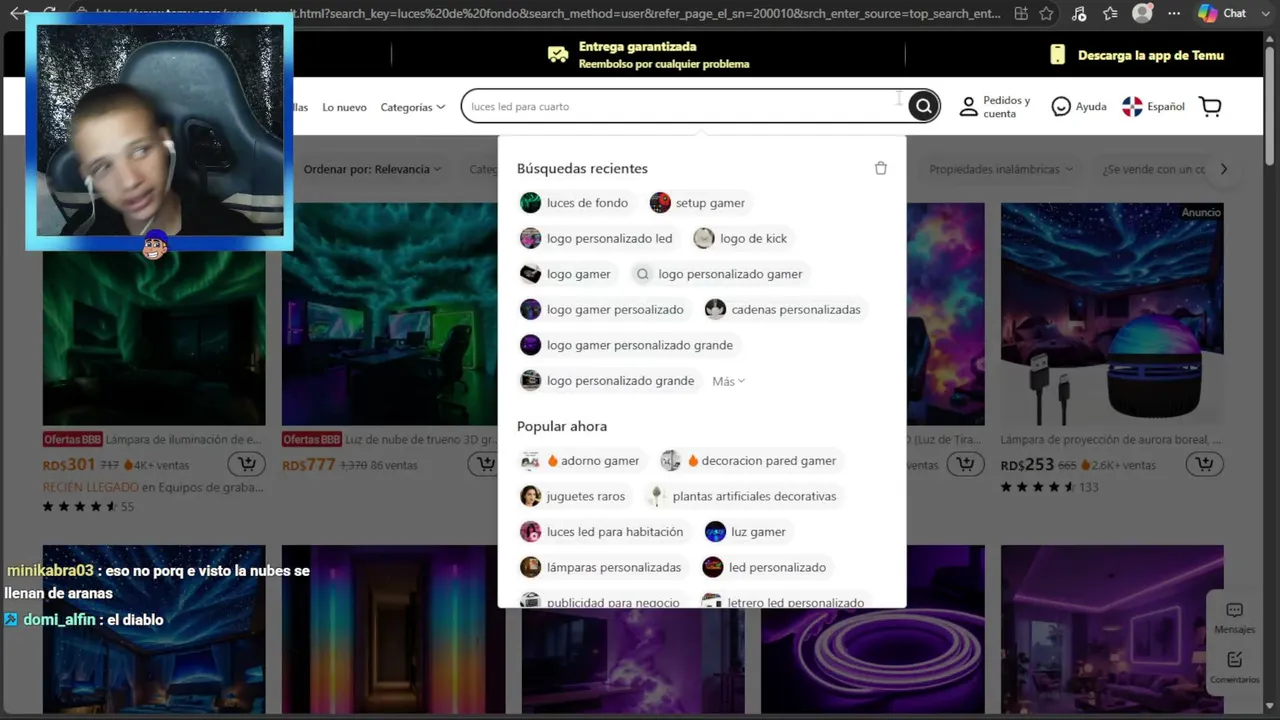
Task: Open the Mensajes chat widget
Action: [1234, 618]
